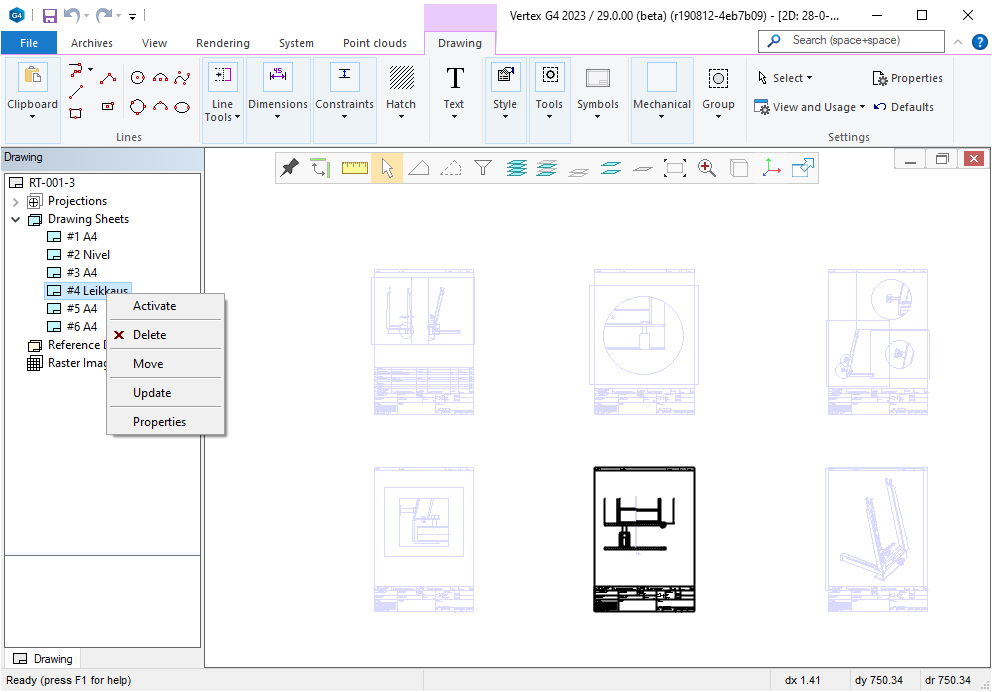
Task: Click the Text tool icon
Action: tap(454, 87)
